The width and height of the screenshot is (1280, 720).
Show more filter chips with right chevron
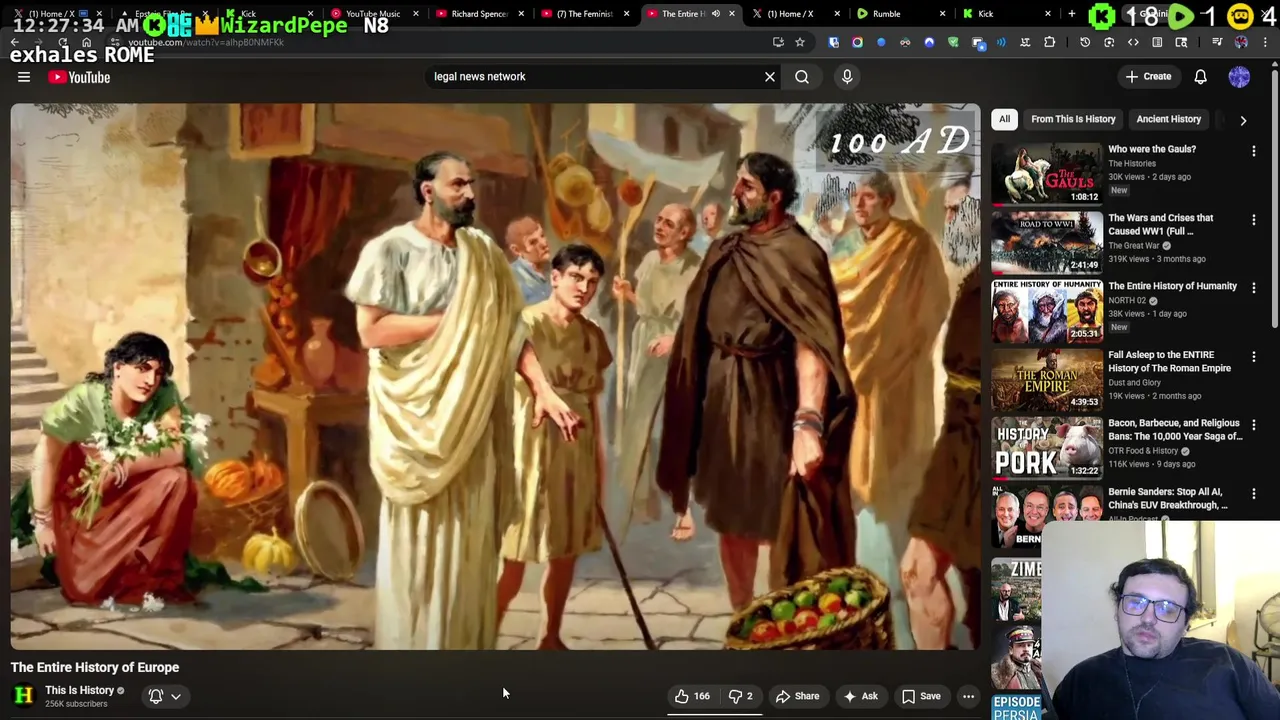point(1243,120)
